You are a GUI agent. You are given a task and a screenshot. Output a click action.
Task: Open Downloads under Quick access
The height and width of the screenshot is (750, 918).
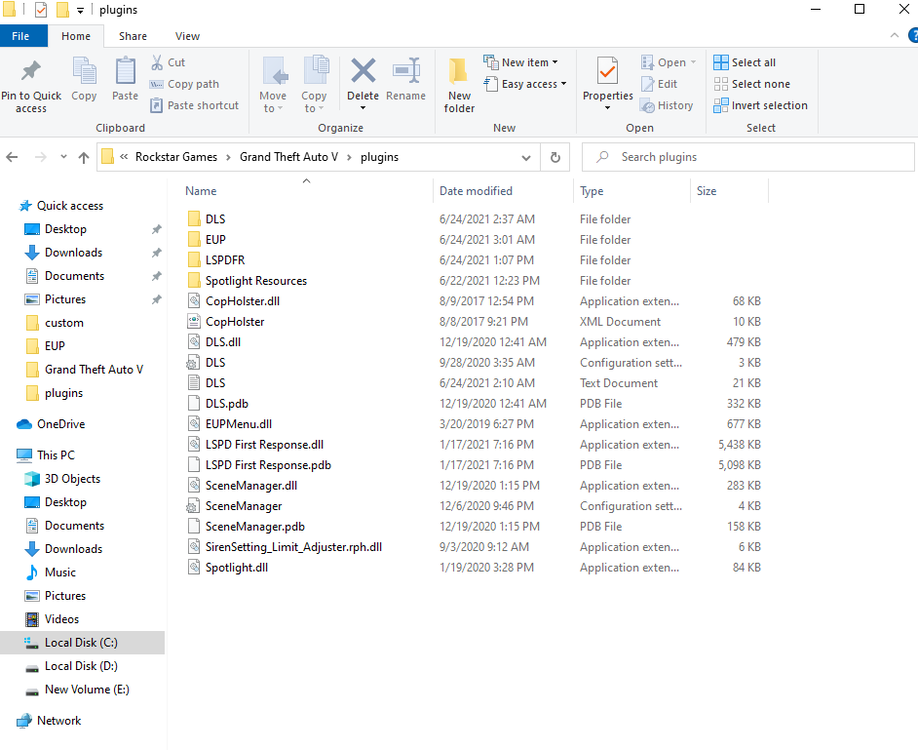(x=73, y=252)
